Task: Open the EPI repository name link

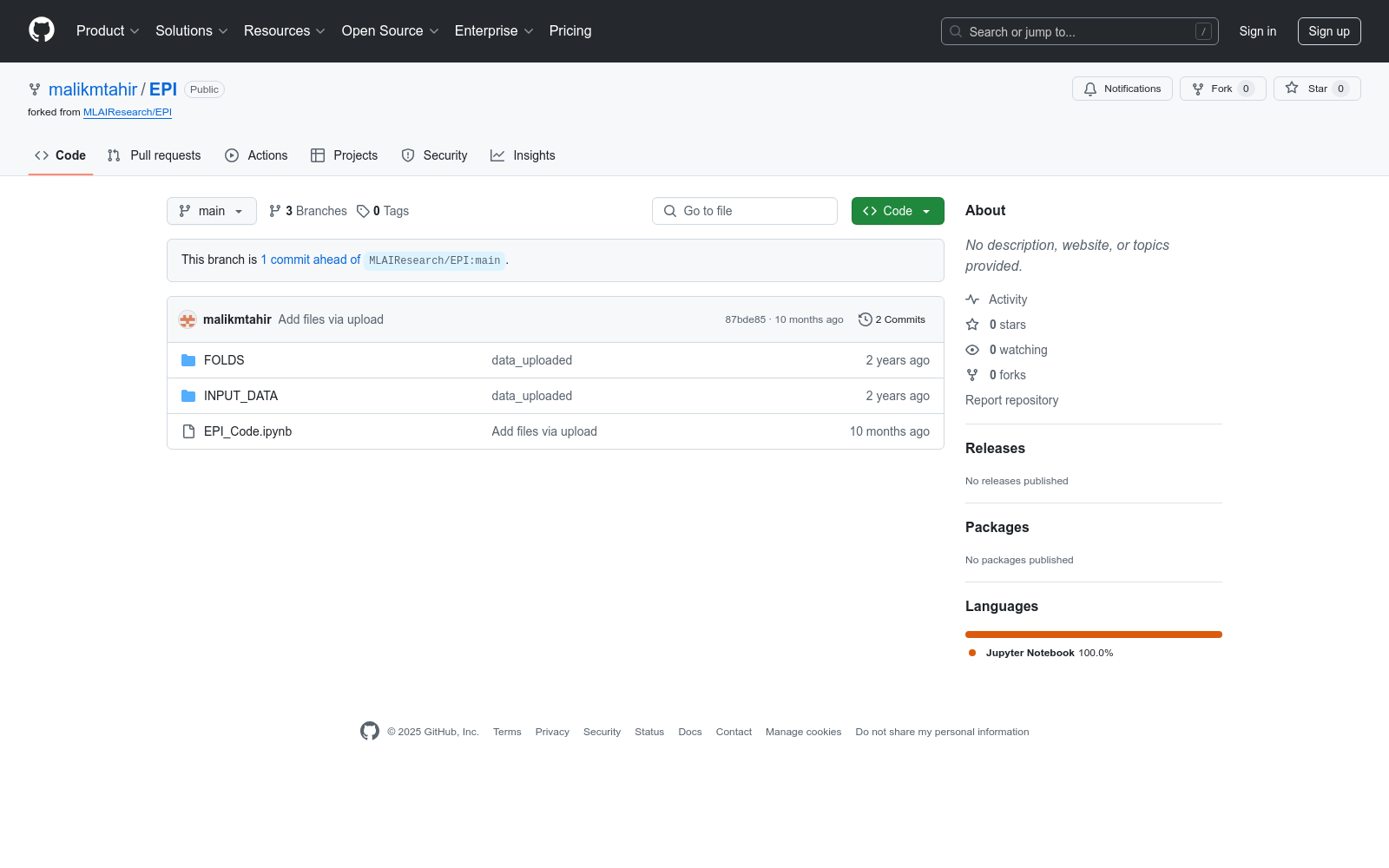Action: [163, 89]
